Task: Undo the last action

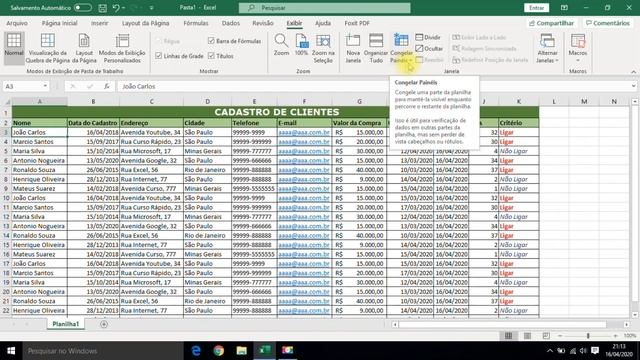Action: pyautogui.click(x=116, y=8)
